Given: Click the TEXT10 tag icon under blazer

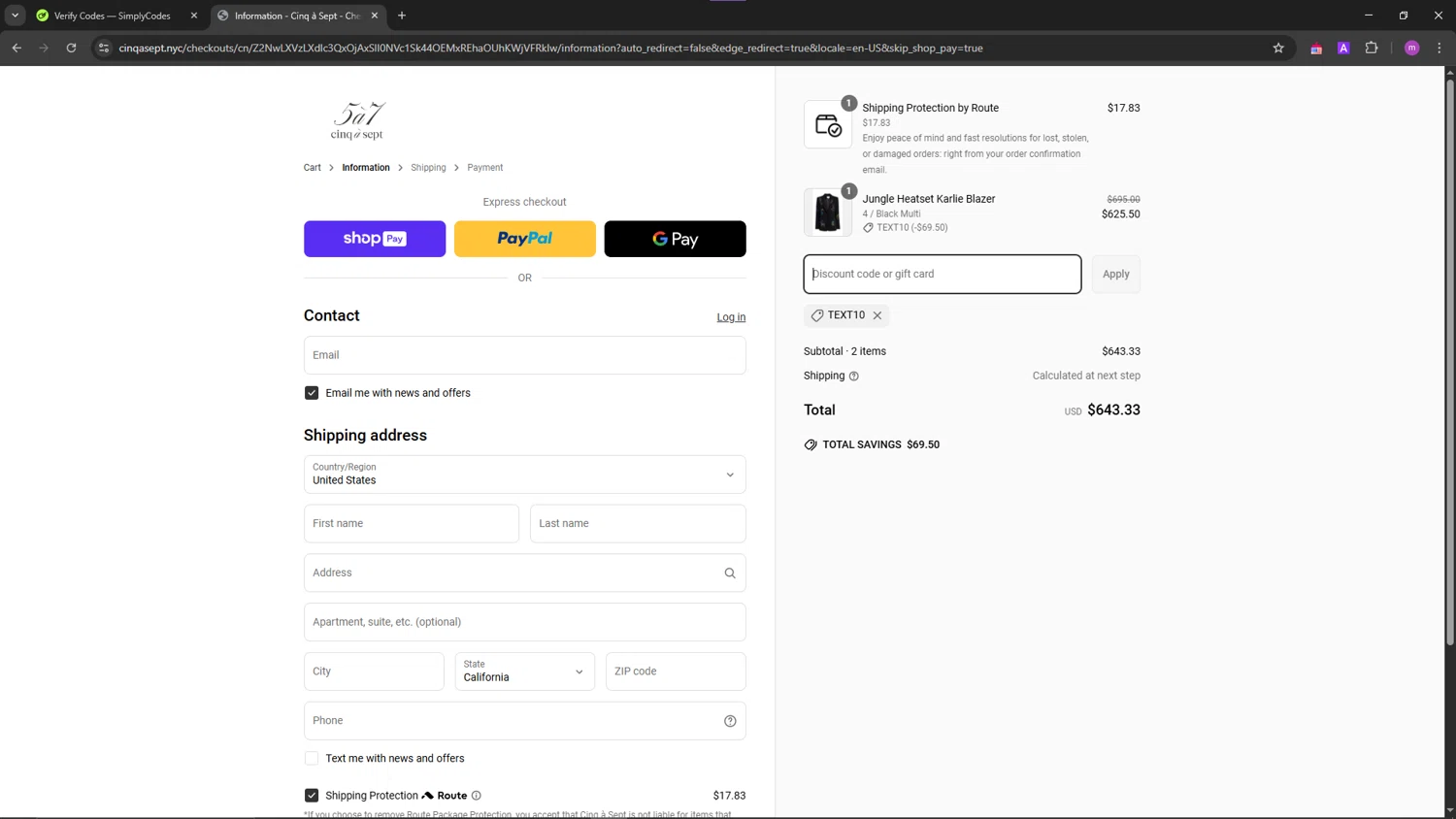Looking at the screenshot, I should pyautogui.click(x=868, y=228).
